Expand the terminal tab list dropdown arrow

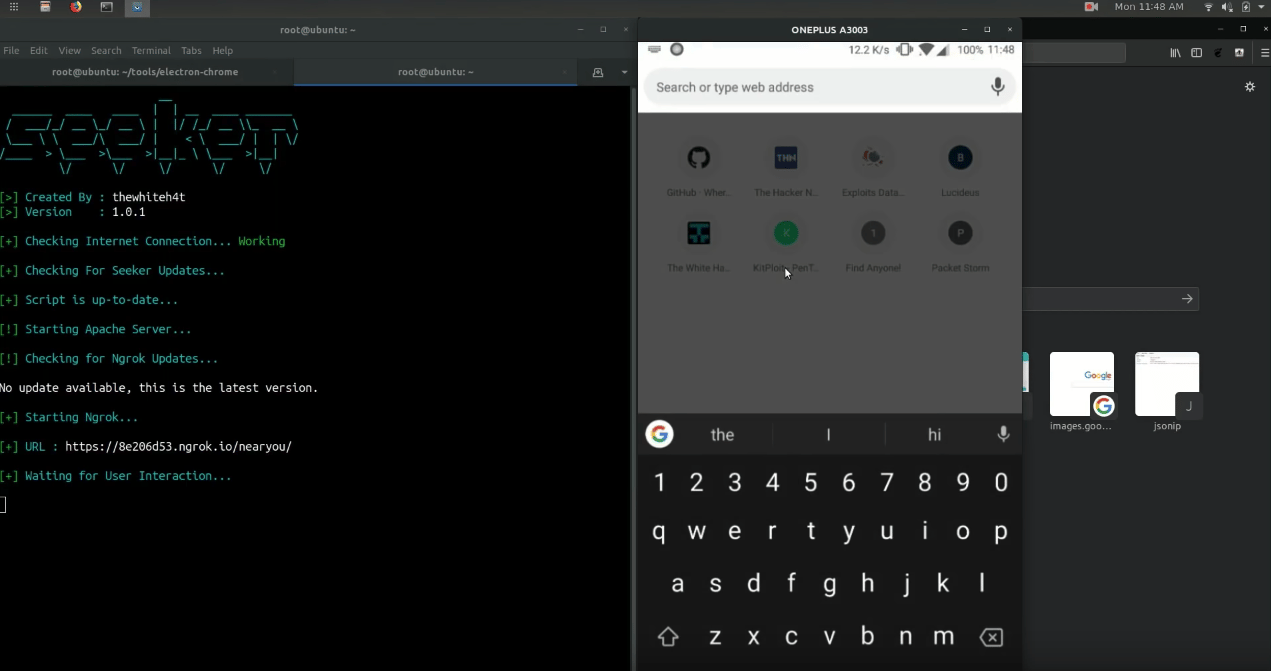625,72
